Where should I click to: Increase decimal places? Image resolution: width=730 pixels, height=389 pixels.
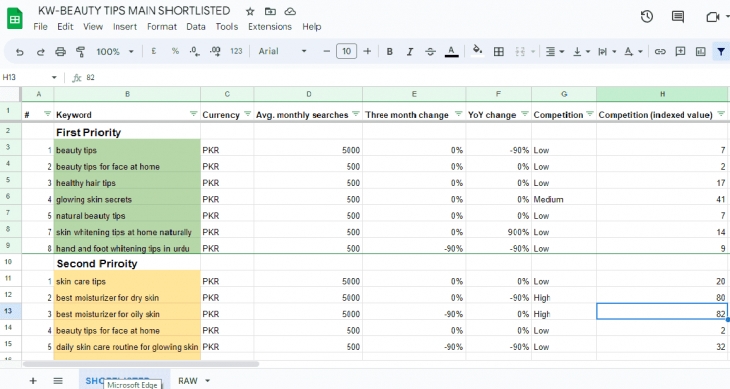click(x=215, y=51)
